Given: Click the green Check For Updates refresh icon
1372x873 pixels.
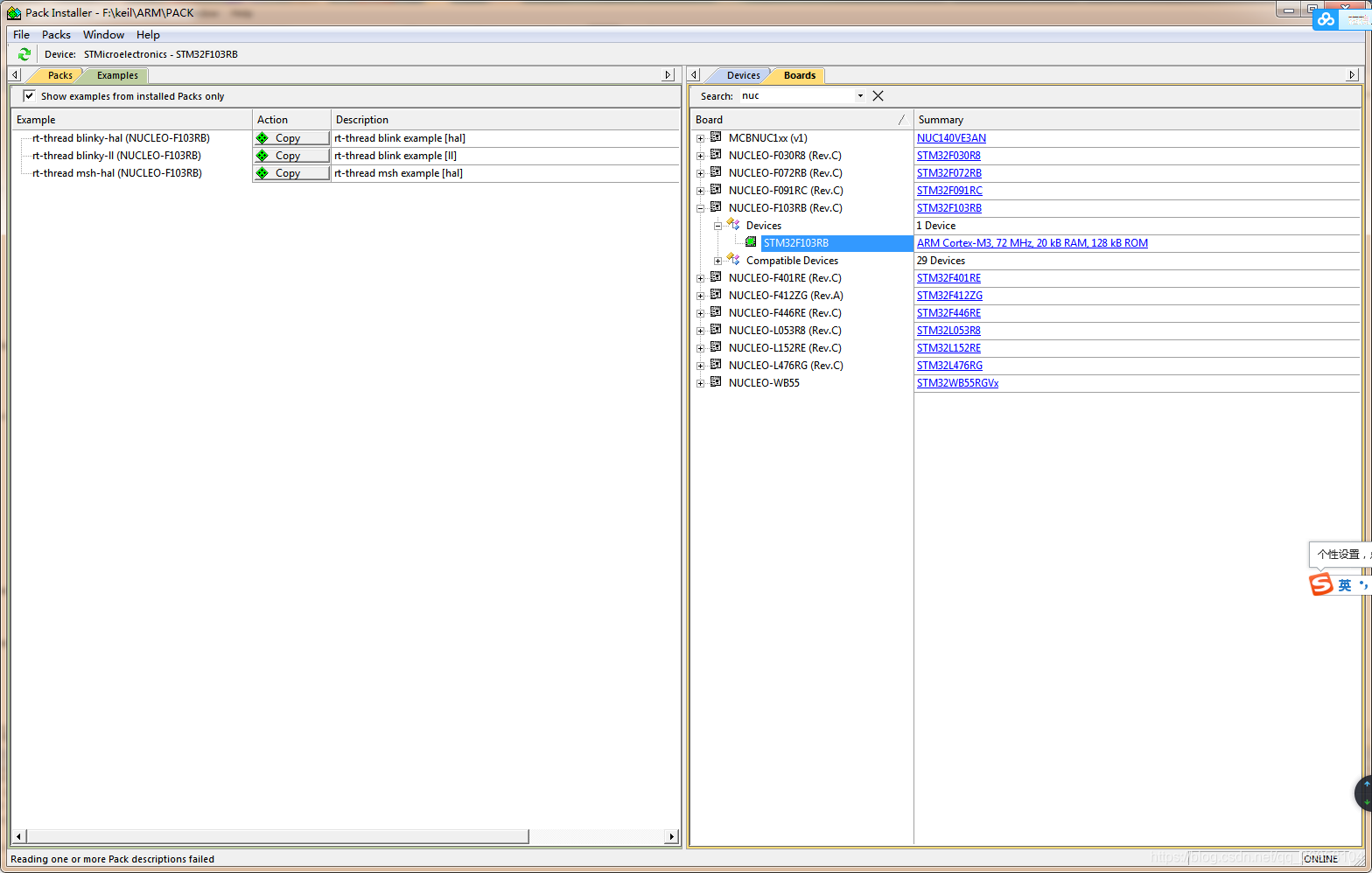Looking at the screenshot, I should pos(24,54).
